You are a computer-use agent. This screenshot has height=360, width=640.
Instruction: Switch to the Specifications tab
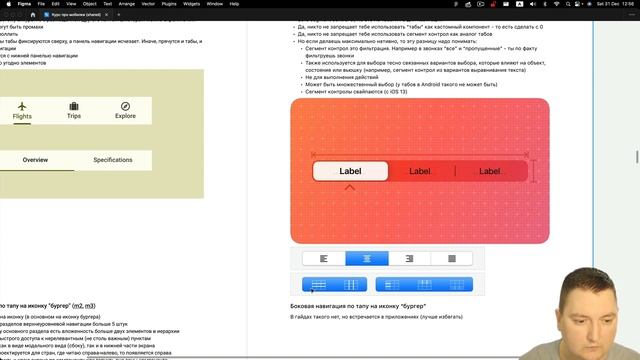pyautogui.click(x=113, y=160)
